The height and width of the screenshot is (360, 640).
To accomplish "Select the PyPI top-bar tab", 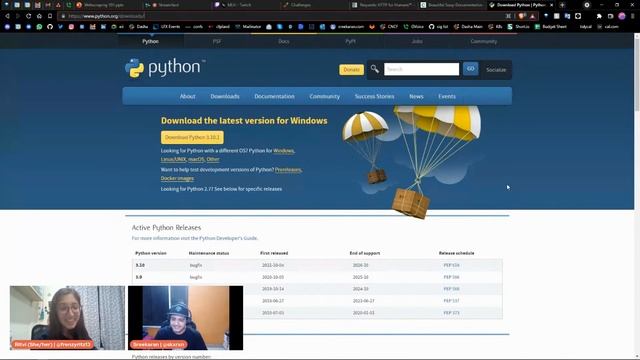I will pos(350,41).
